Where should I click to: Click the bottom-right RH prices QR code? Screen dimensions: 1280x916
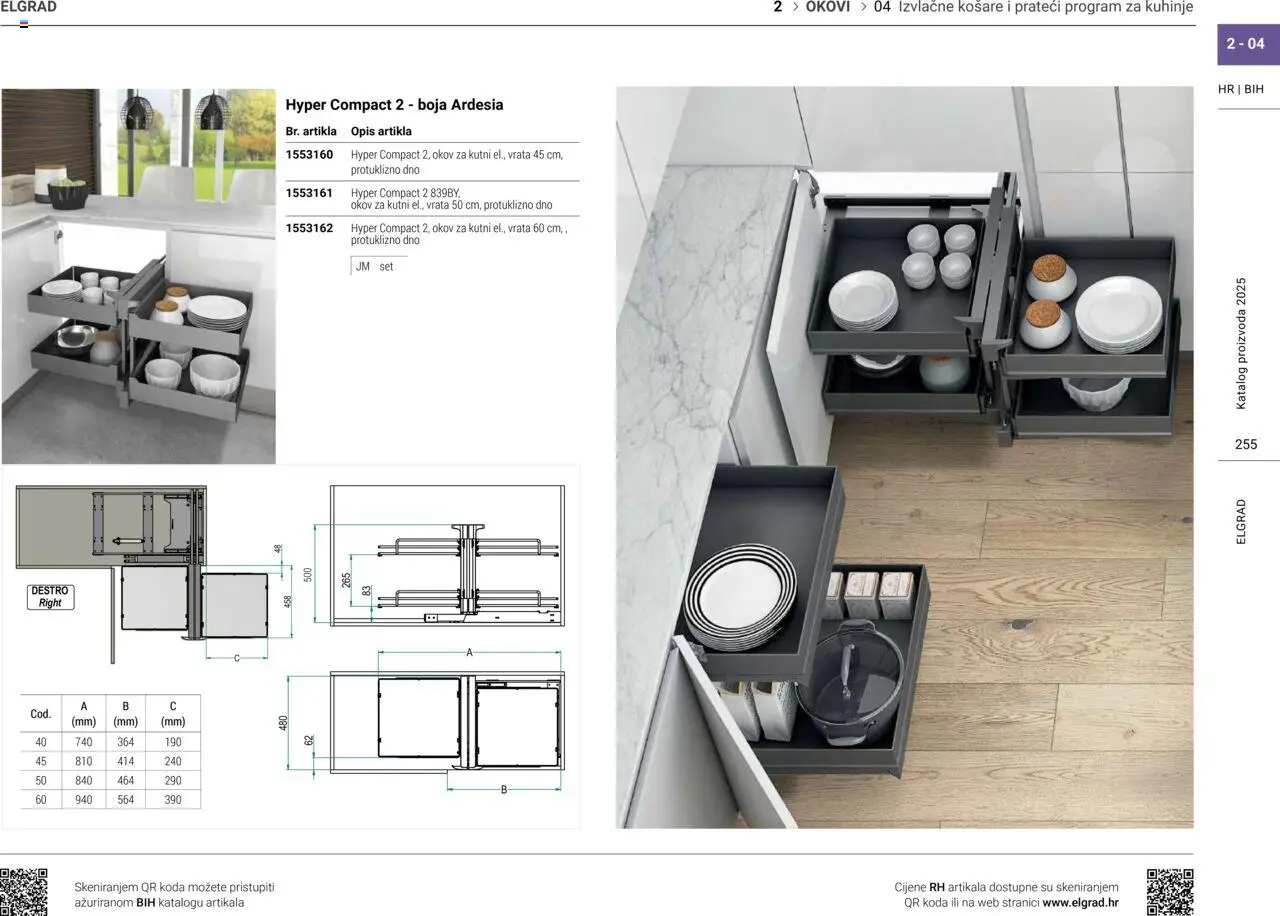click(x=1169, y=892)
